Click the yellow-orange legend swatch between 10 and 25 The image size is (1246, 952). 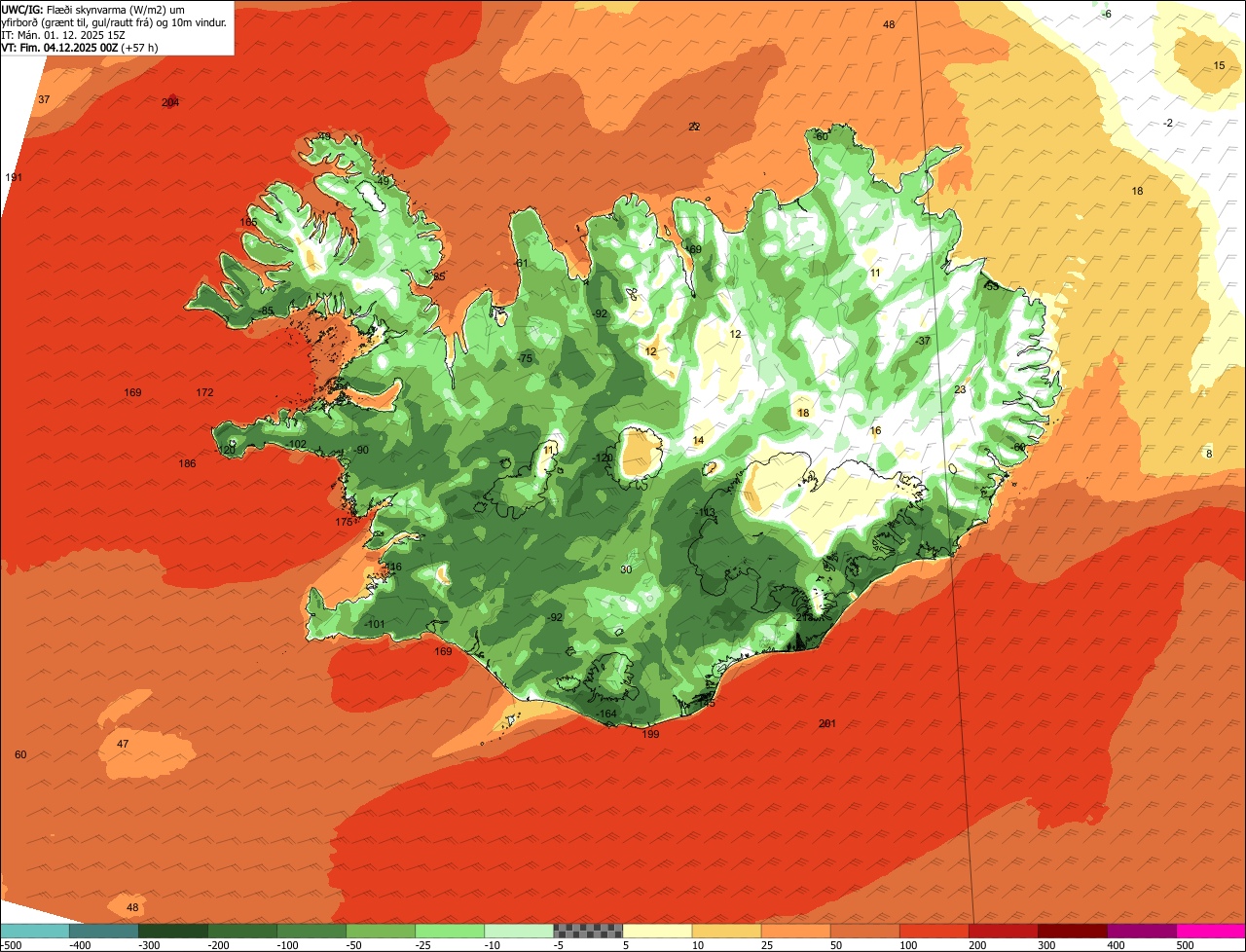[x=726, y=931]
